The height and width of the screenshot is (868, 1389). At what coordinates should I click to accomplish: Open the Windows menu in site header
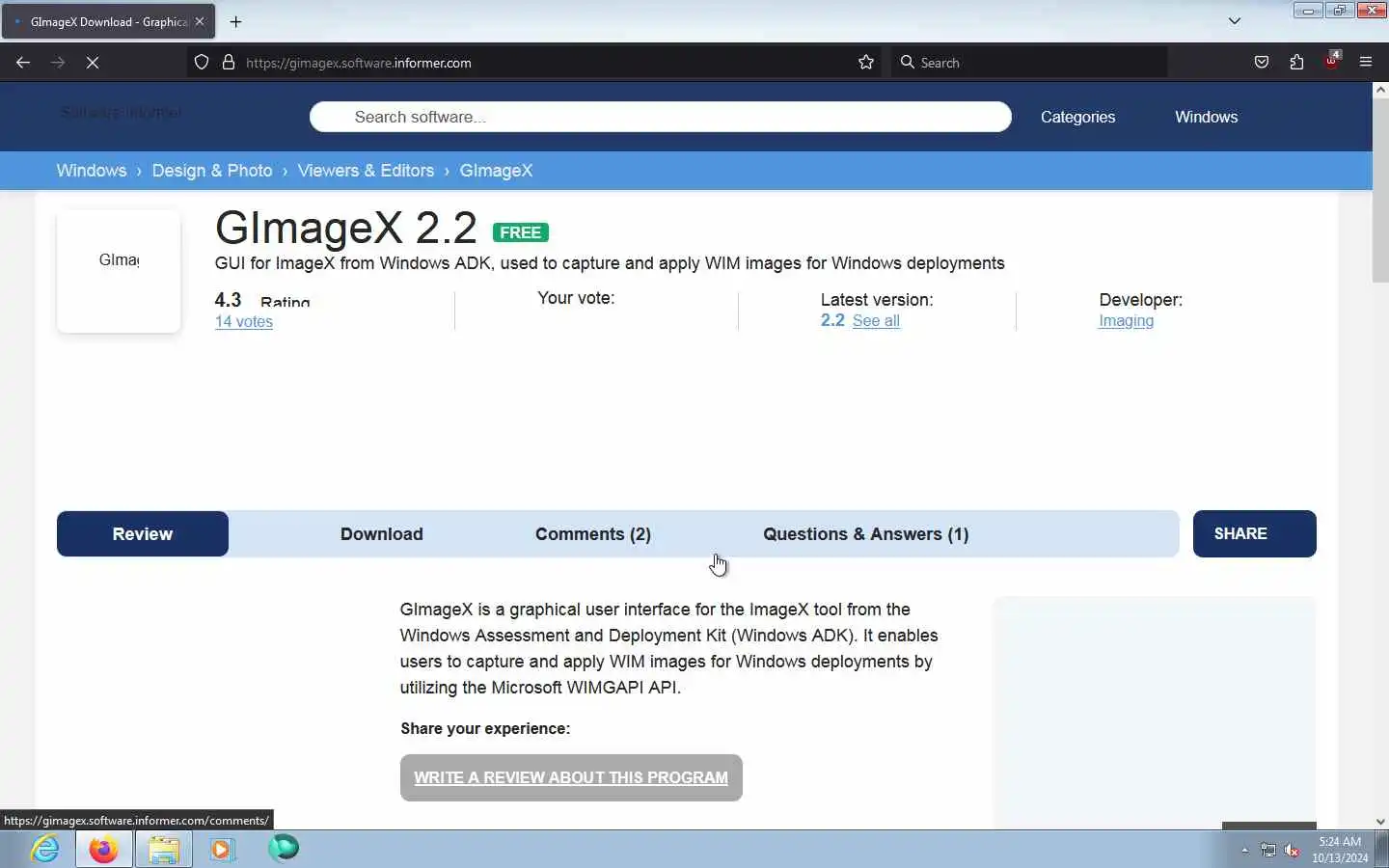1206,117
